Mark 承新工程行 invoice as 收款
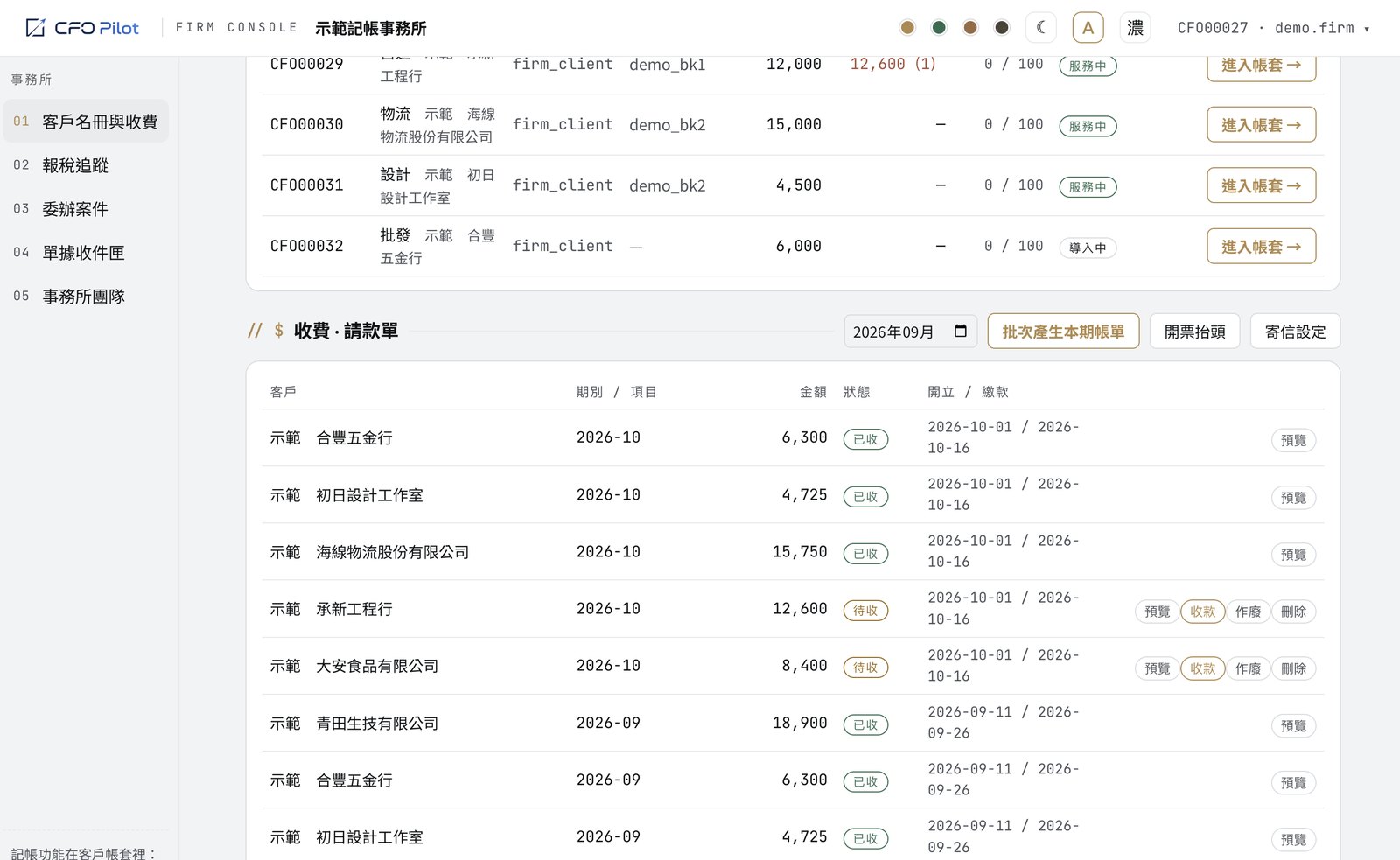 (1202, 612)
